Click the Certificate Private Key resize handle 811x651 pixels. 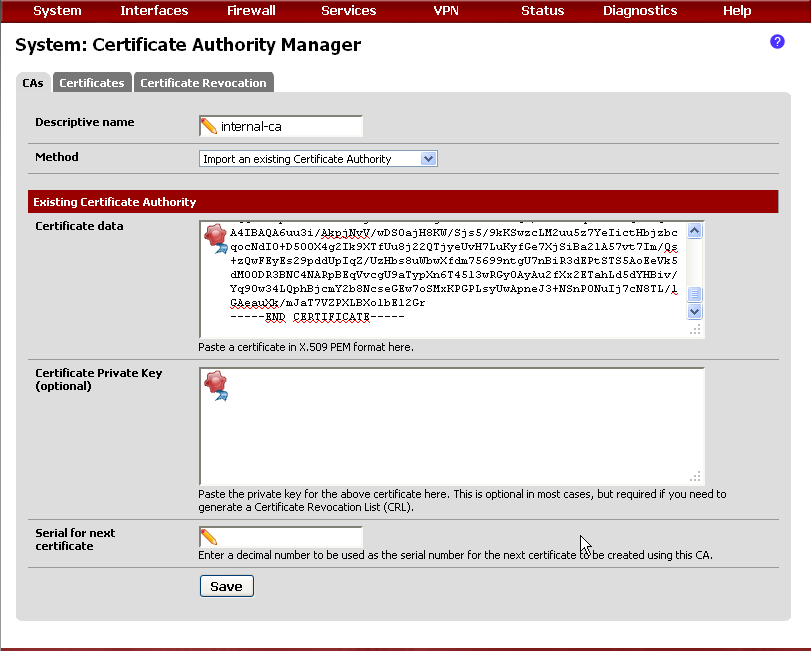click(x=696, y=476)
